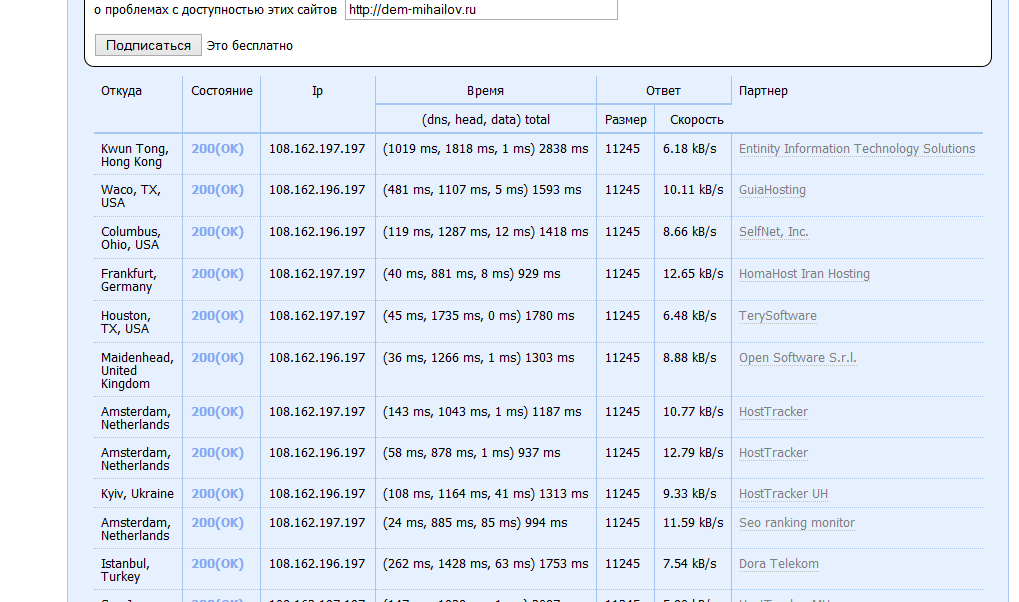Click the Партнер column header

click(763, 91)
